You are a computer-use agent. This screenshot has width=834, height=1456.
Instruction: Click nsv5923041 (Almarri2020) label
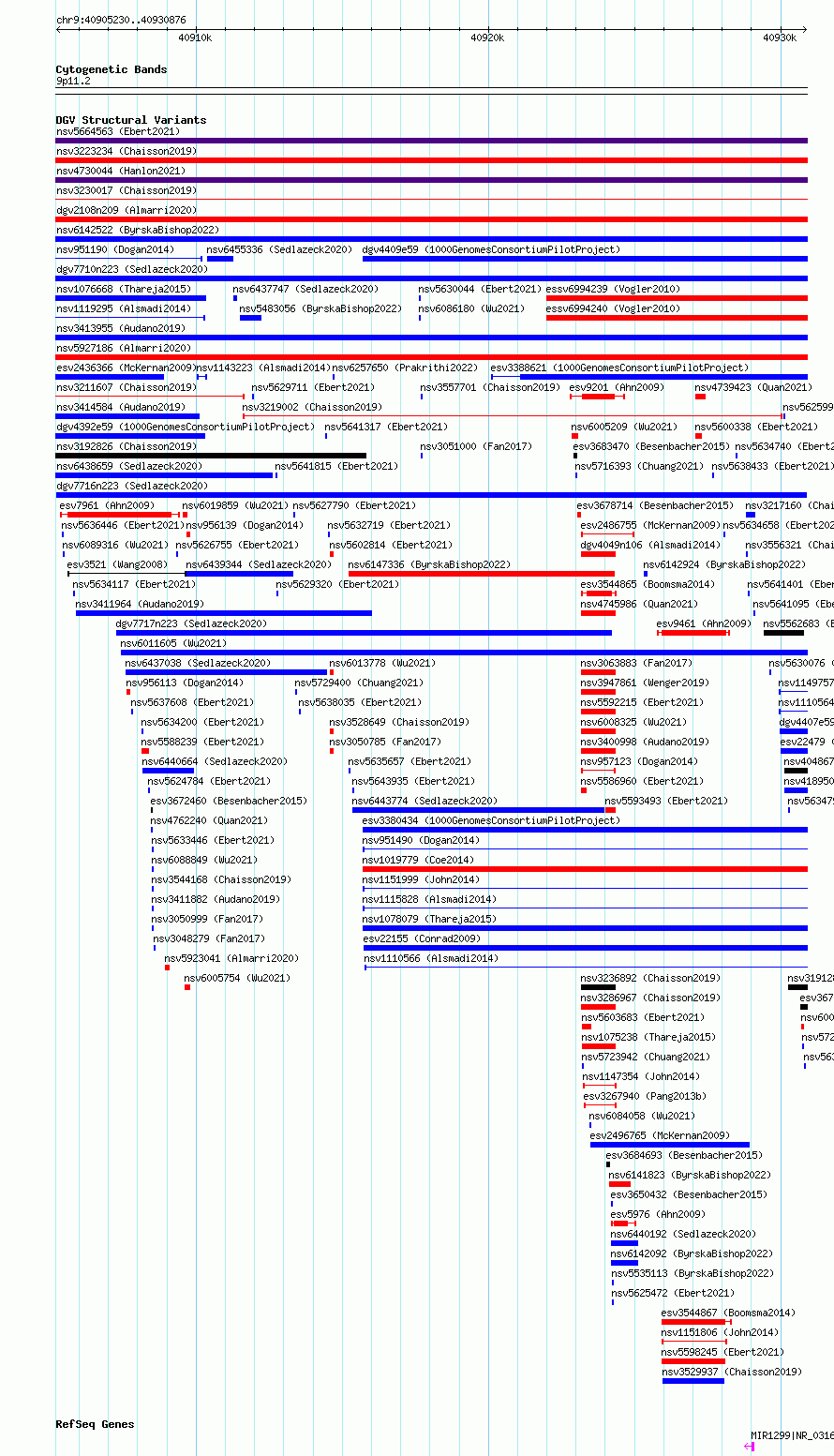point(231,958)
